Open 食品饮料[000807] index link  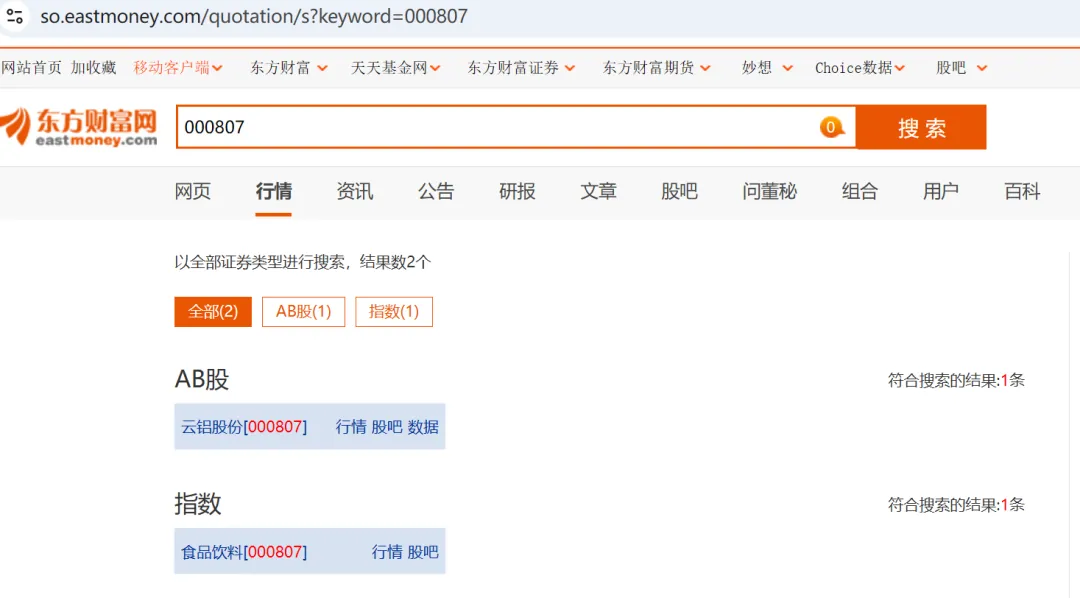tap(244, 552)
